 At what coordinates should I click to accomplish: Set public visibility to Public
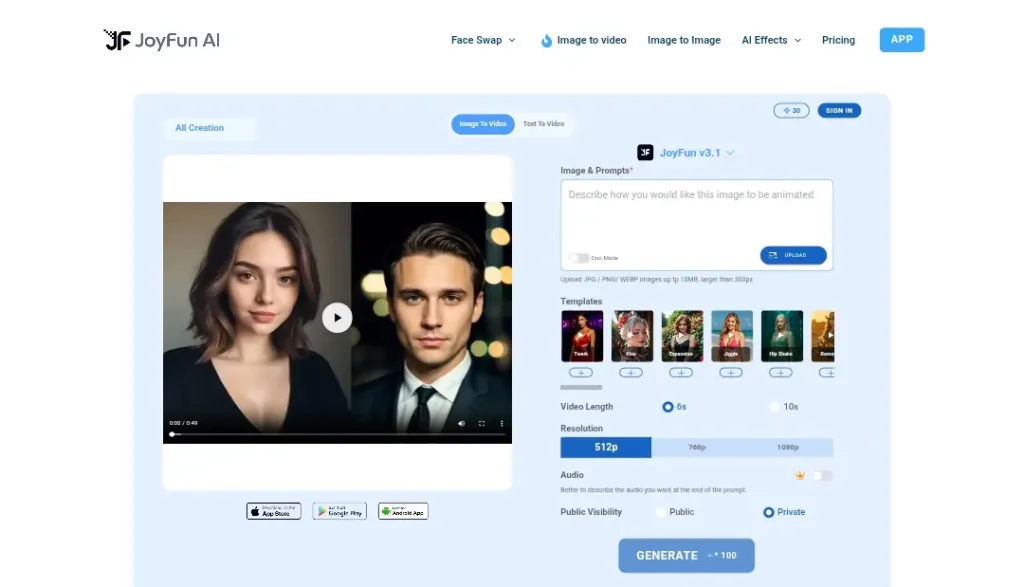(x=661, y=512)
